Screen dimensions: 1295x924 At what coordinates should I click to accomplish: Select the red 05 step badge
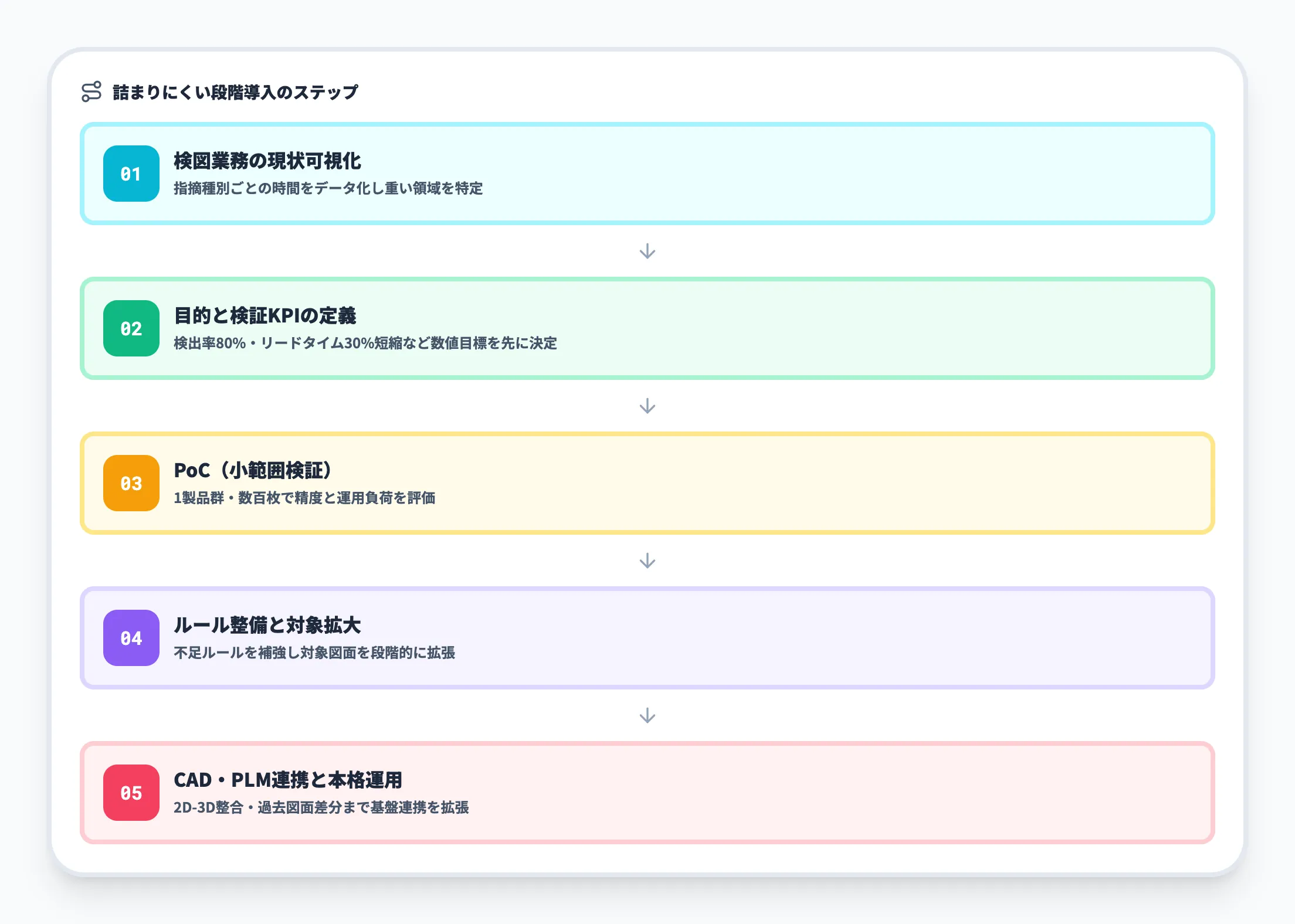tap(131, 793)
